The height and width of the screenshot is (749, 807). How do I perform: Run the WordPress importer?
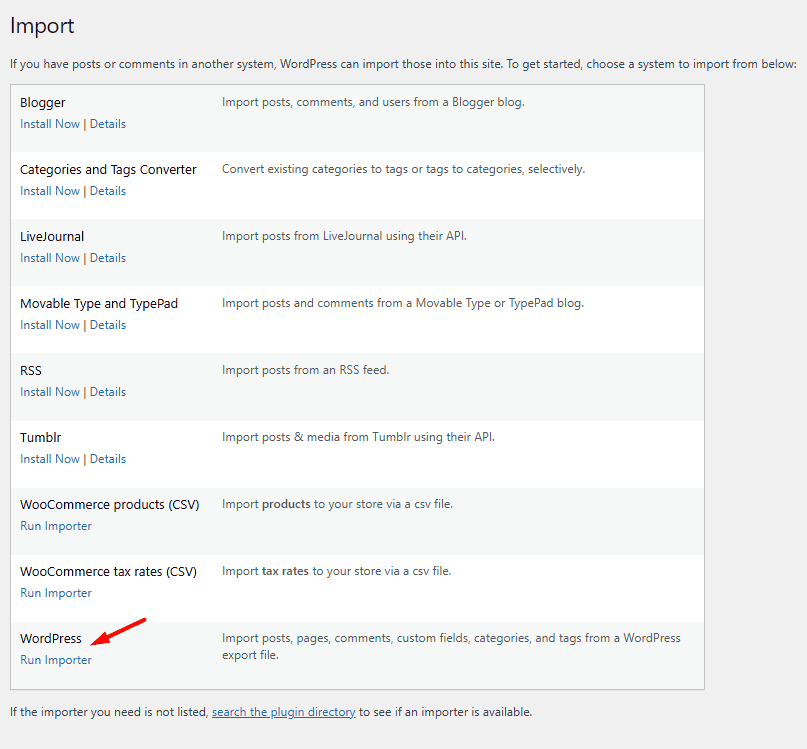[55, 659]
